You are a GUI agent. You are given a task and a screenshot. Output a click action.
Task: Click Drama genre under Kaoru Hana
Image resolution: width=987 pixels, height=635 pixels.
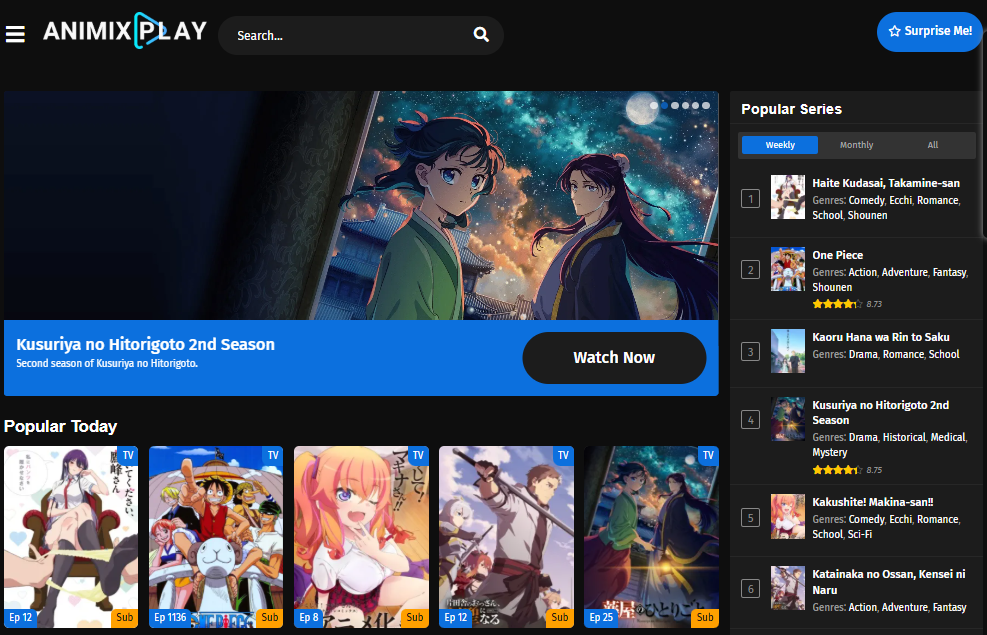pos(863,354)
